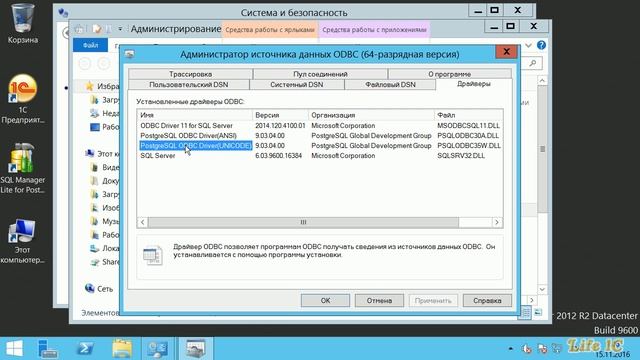640x360 pixels.
Task: Click the PSQLODBC30A.DLL file cell
Action: tap(468, 136)
